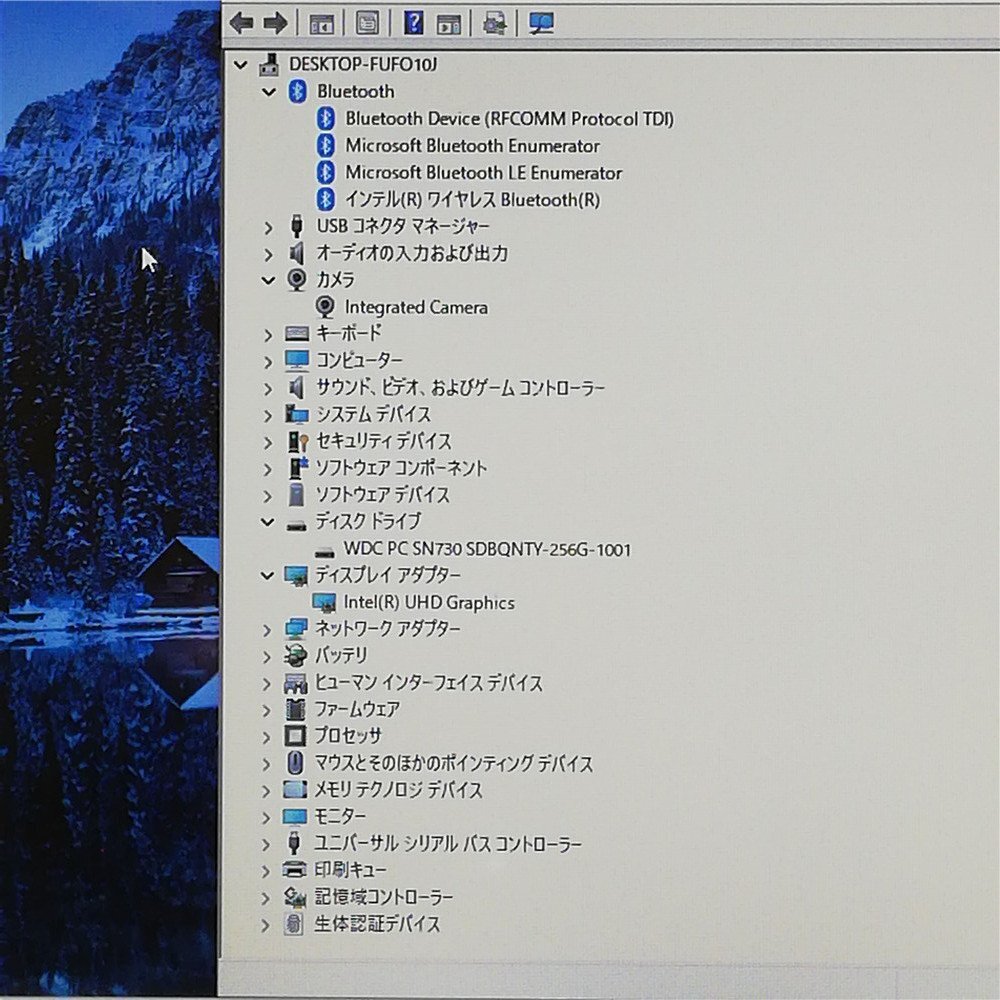
Task: Expand the オーディオの入力および出力 category
Action: click(x=268, y=254)
